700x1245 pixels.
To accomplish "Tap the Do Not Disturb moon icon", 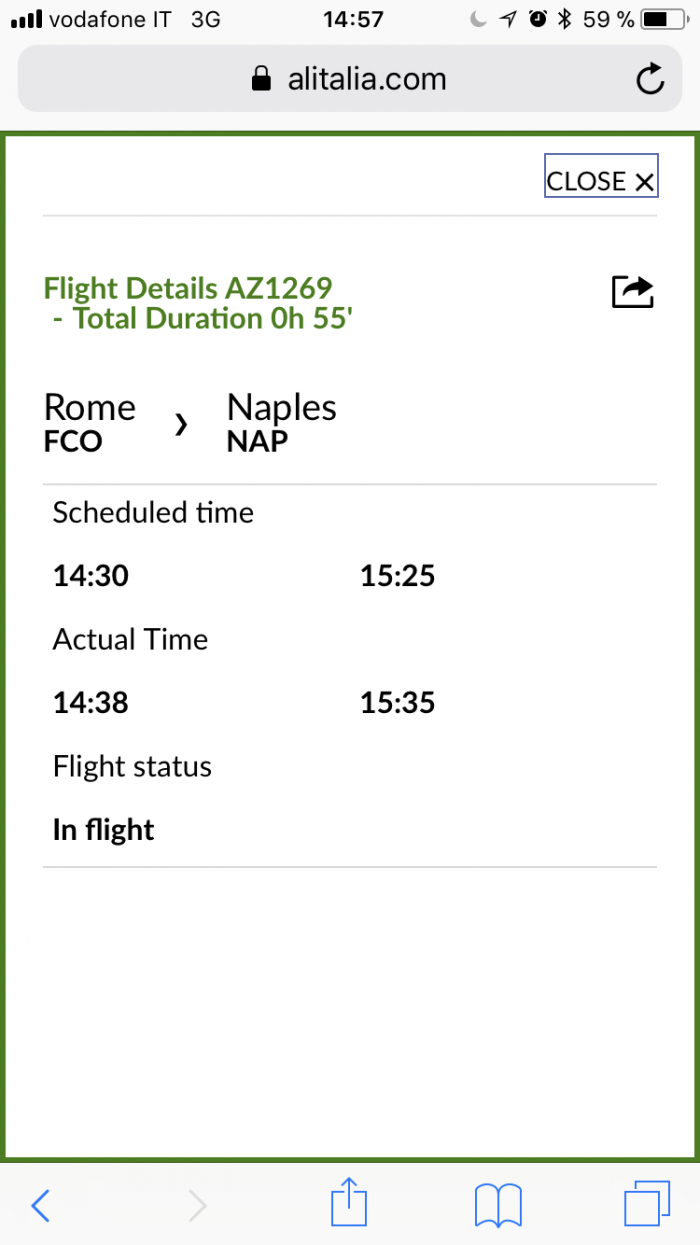I will [x=479, y=19].
